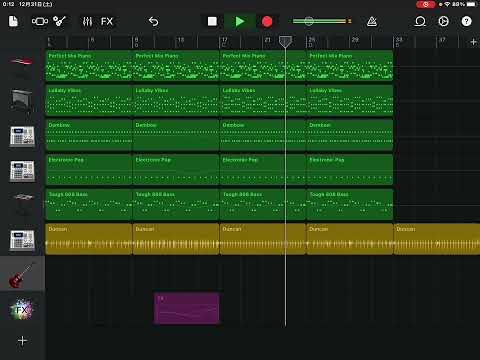
Task: Select Tough 808 Bass region at bar 1
Action: coord(89,204)
